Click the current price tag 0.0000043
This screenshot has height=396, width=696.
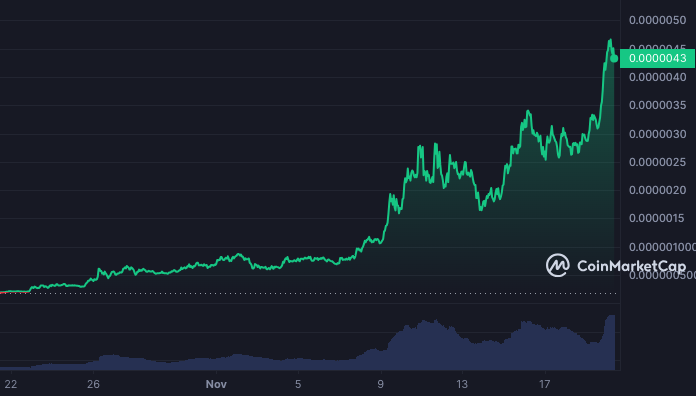point(657,59)
